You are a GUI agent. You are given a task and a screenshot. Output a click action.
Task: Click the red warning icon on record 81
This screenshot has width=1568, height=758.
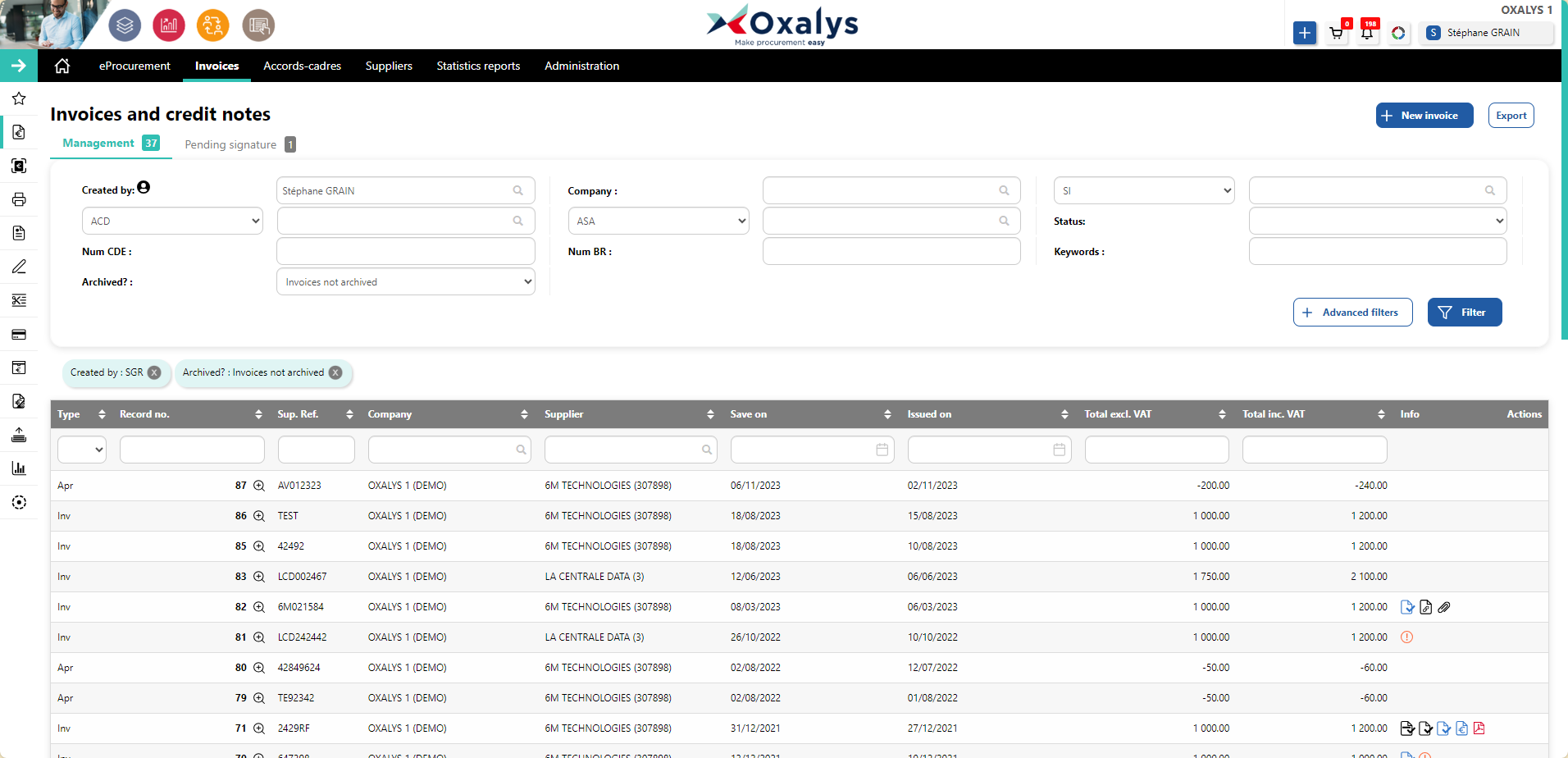pyautogui.click(x=1407, y=637)
